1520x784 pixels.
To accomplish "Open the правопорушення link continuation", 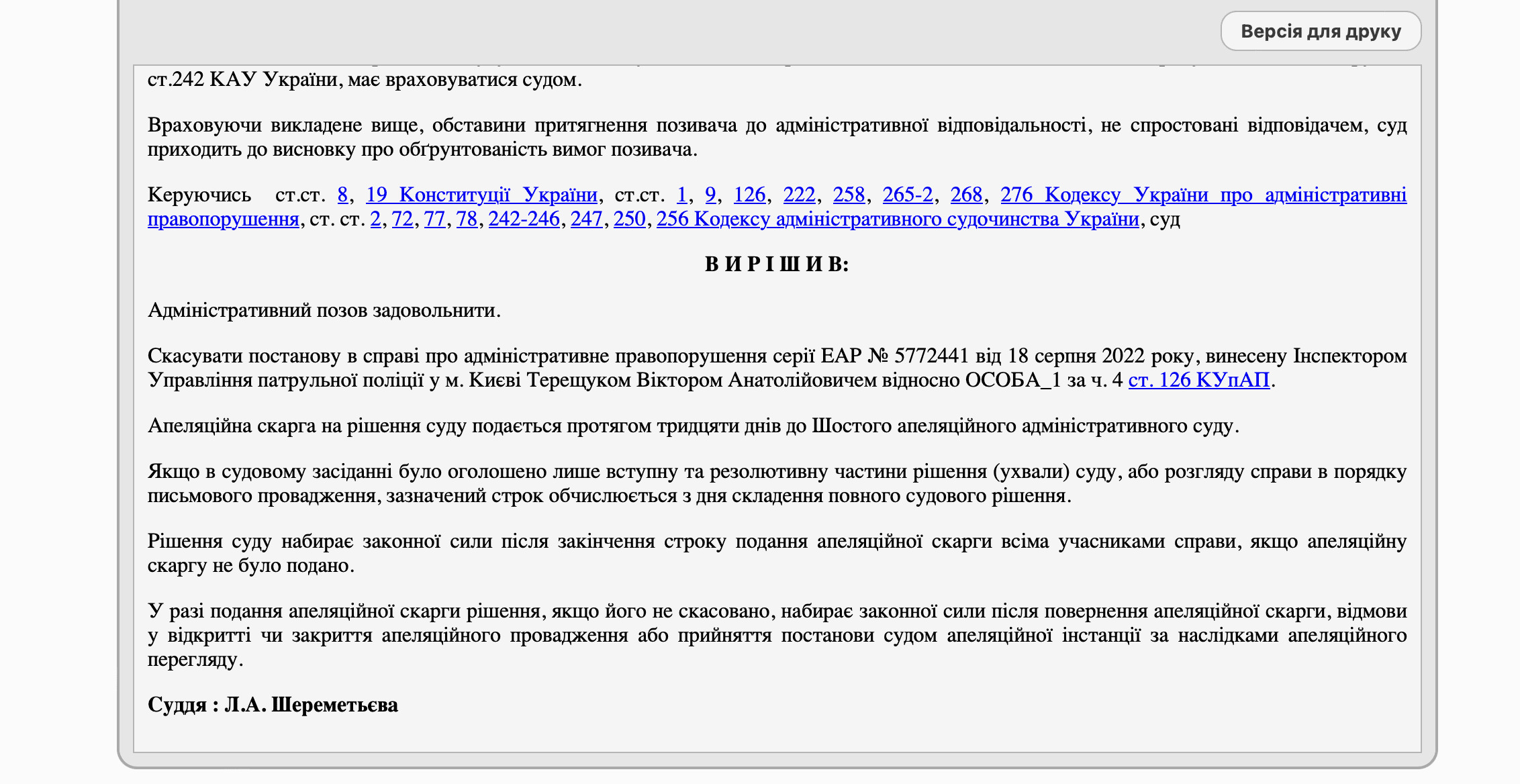I will click(224, 219).
